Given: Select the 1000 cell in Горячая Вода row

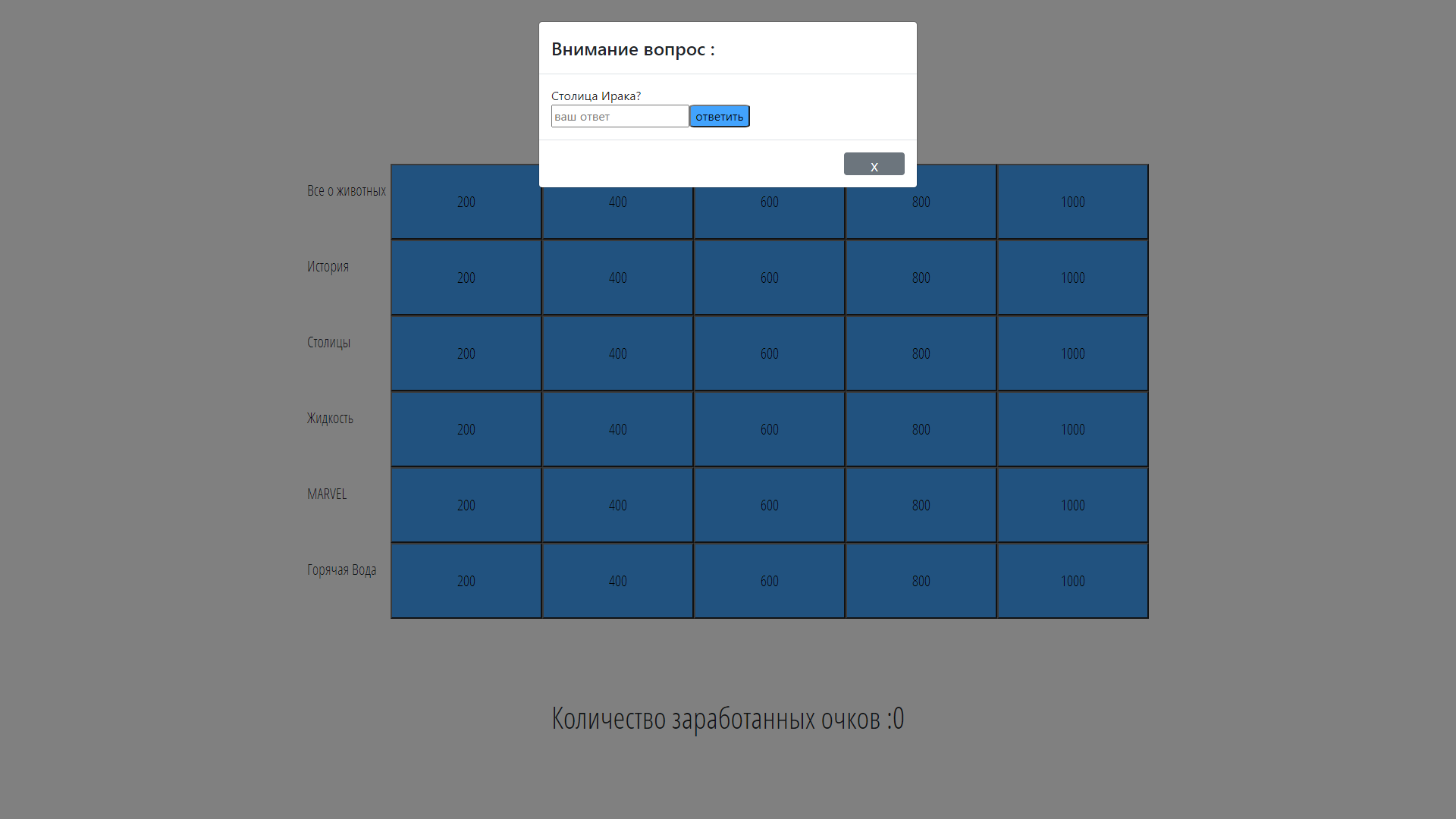Looking at the screenshot, I should point(1073,581).
